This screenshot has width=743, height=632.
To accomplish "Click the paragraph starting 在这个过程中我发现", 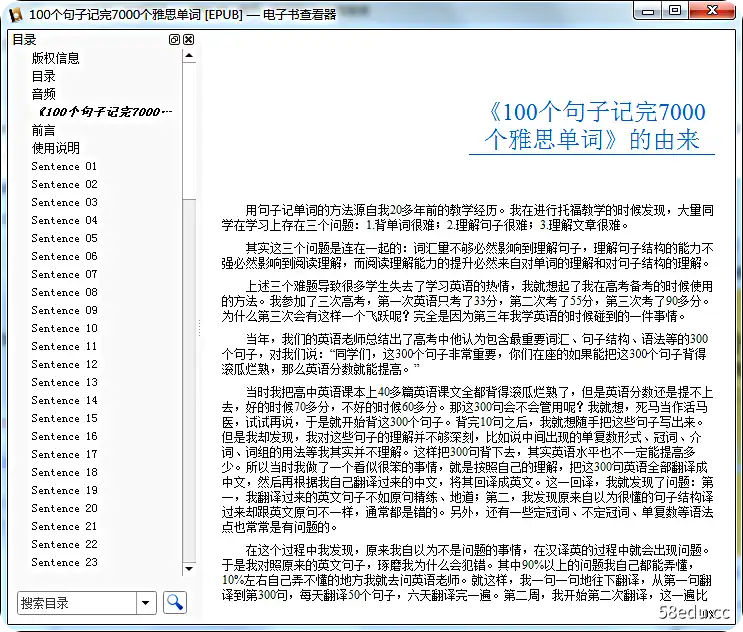I will [468, 572].
